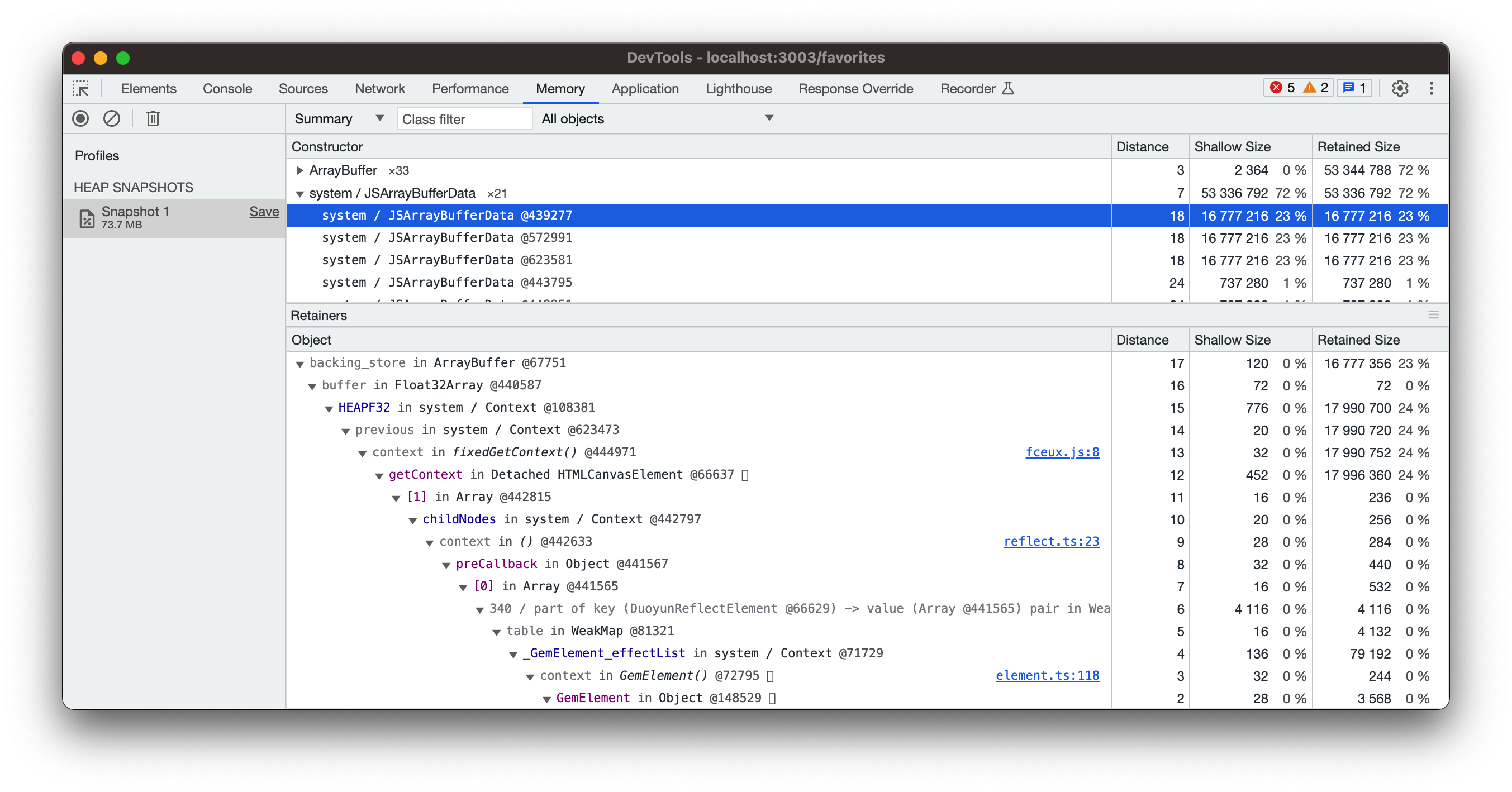1512x792 pixels.
Task: Select [1] in Array @442815 row
Action: point(868,497)
